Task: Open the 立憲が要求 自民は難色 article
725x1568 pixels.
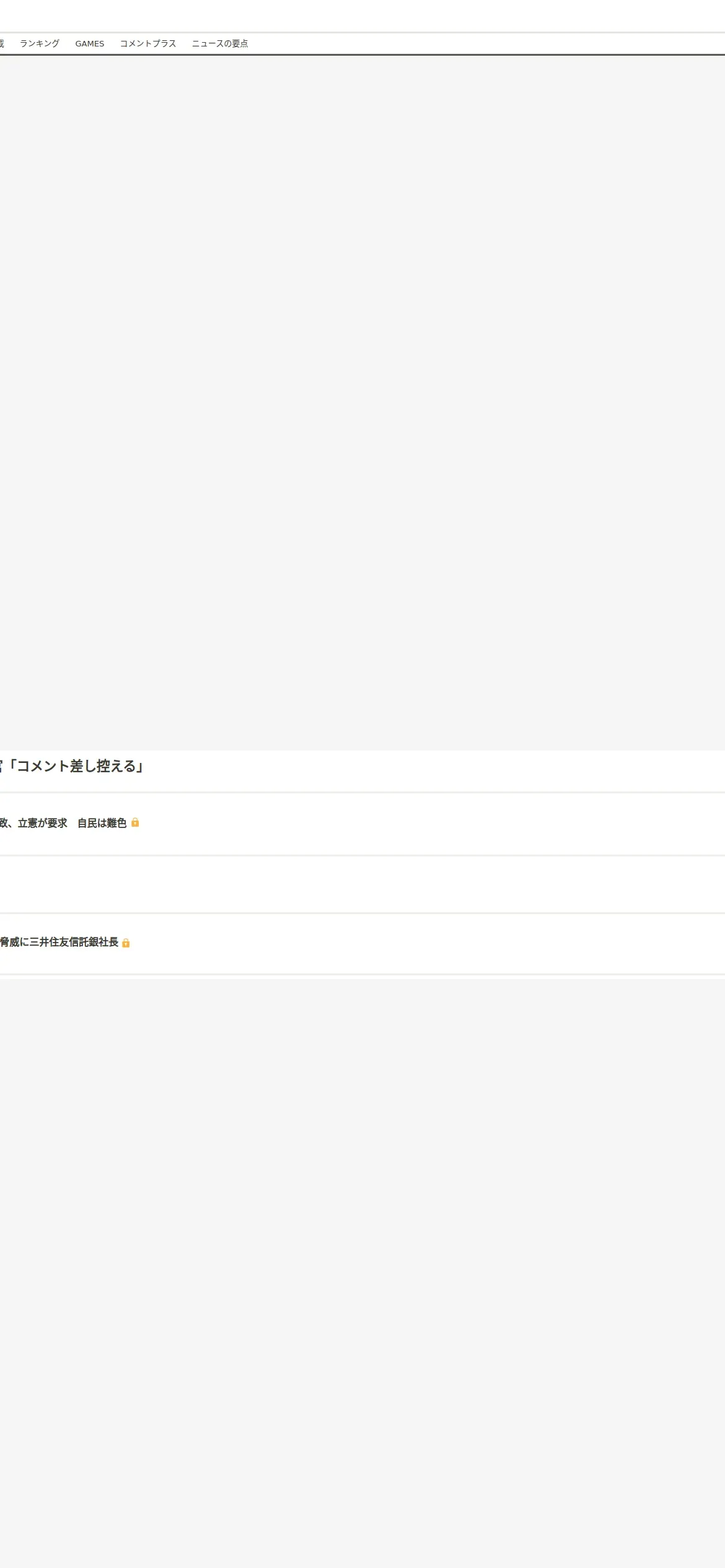Action: (63, 823)
